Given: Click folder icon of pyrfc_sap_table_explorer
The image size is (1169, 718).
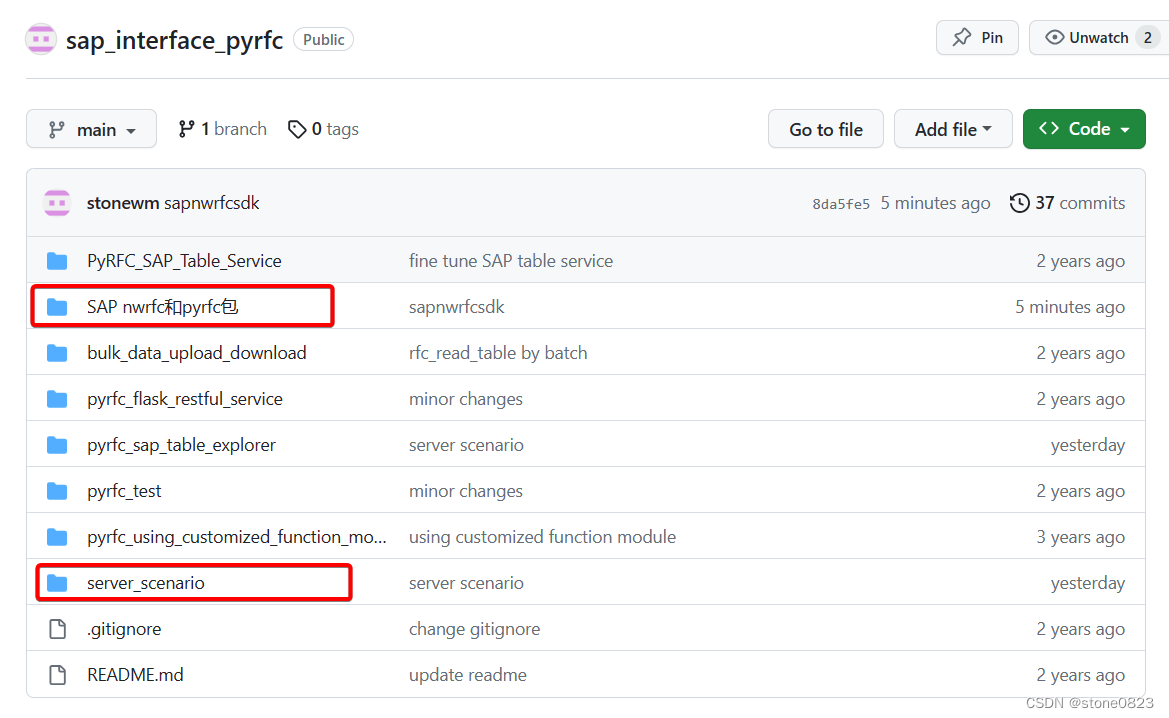Looking at the screenshot, I should click(57, 445).
